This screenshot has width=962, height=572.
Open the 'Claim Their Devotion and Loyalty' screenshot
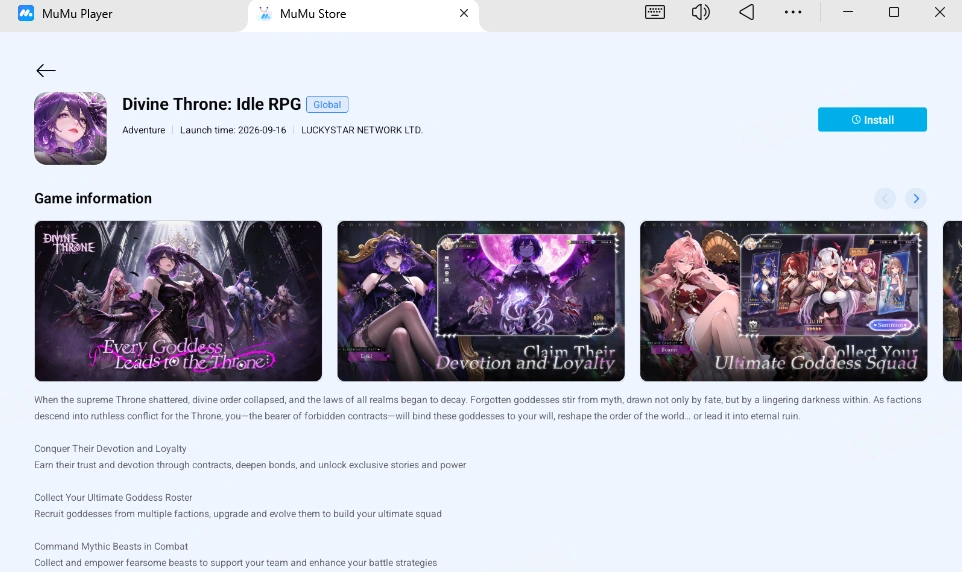[x=481, y=301]
